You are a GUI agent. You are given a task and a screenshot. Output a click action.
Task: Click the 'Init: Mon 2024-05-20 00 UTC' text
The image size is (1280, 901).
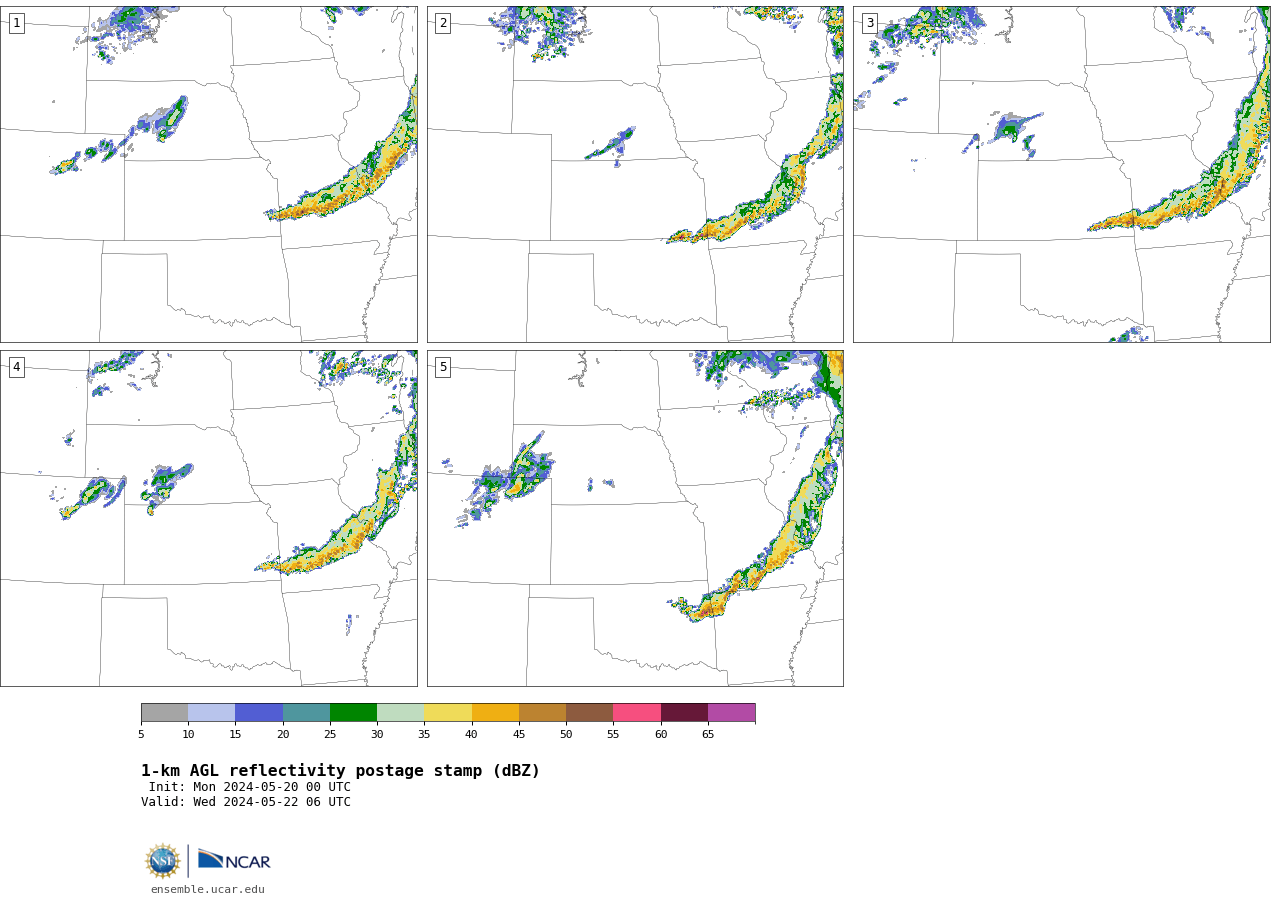[250, 787]
